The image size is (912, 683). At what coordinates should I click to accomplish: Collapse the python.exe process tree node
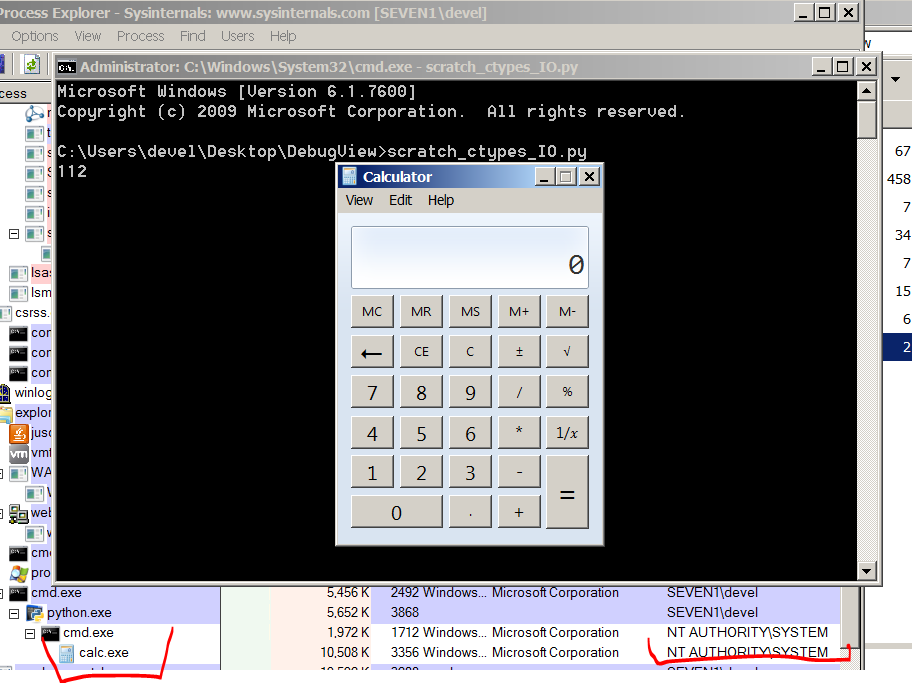[14, 612]
